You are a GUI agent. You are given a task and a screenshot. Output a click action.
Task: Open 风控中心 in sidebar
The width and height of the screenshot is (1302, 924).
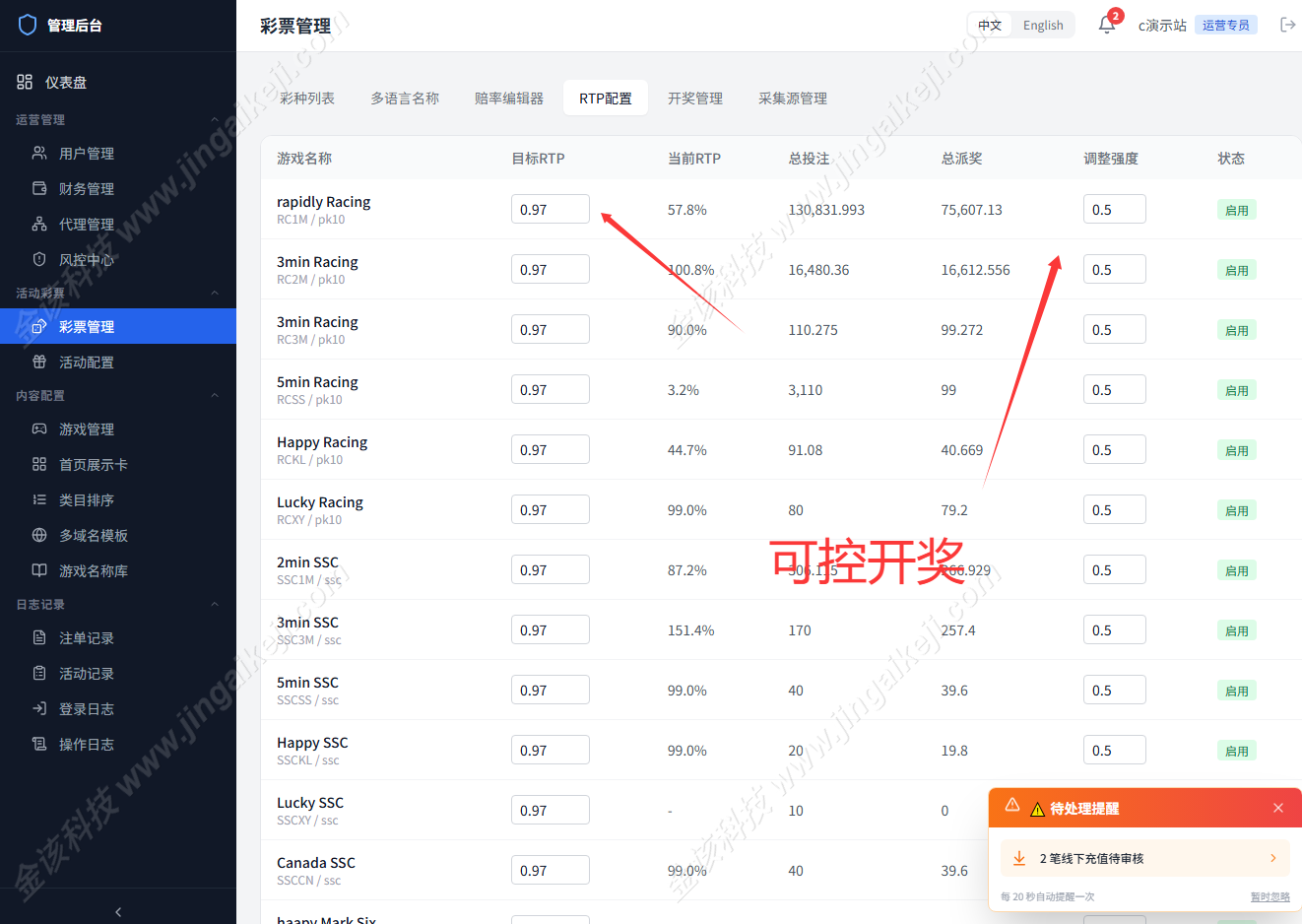(118, 259)
